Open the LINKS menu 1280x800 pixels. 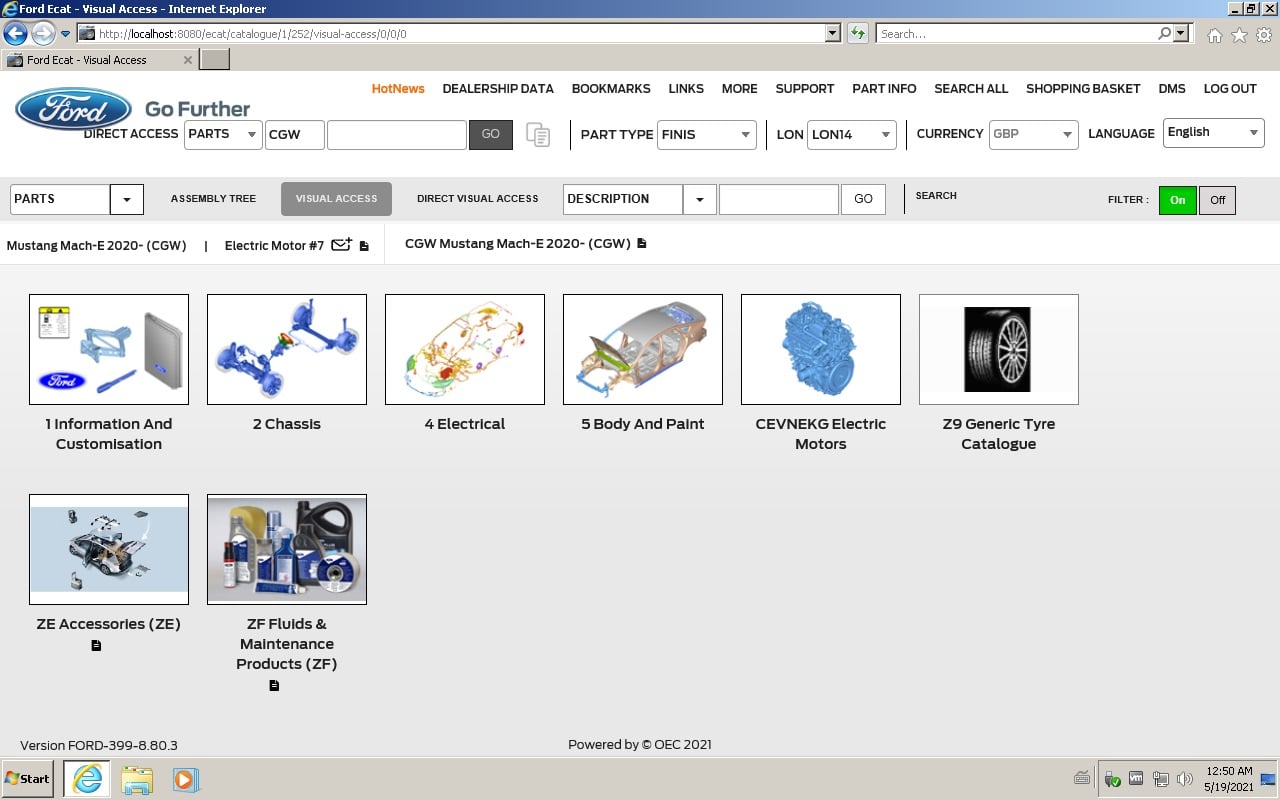686,88
